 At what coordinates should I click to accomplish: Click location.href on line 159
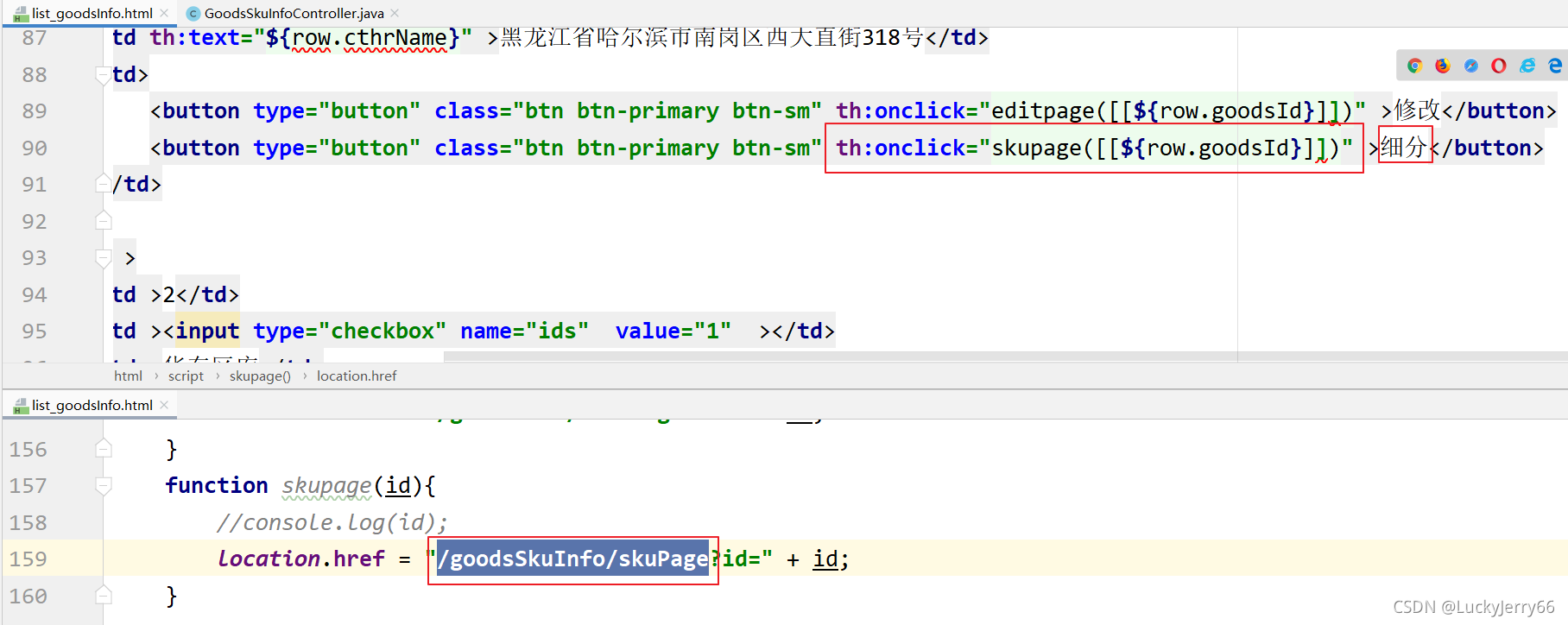point(301,559)
